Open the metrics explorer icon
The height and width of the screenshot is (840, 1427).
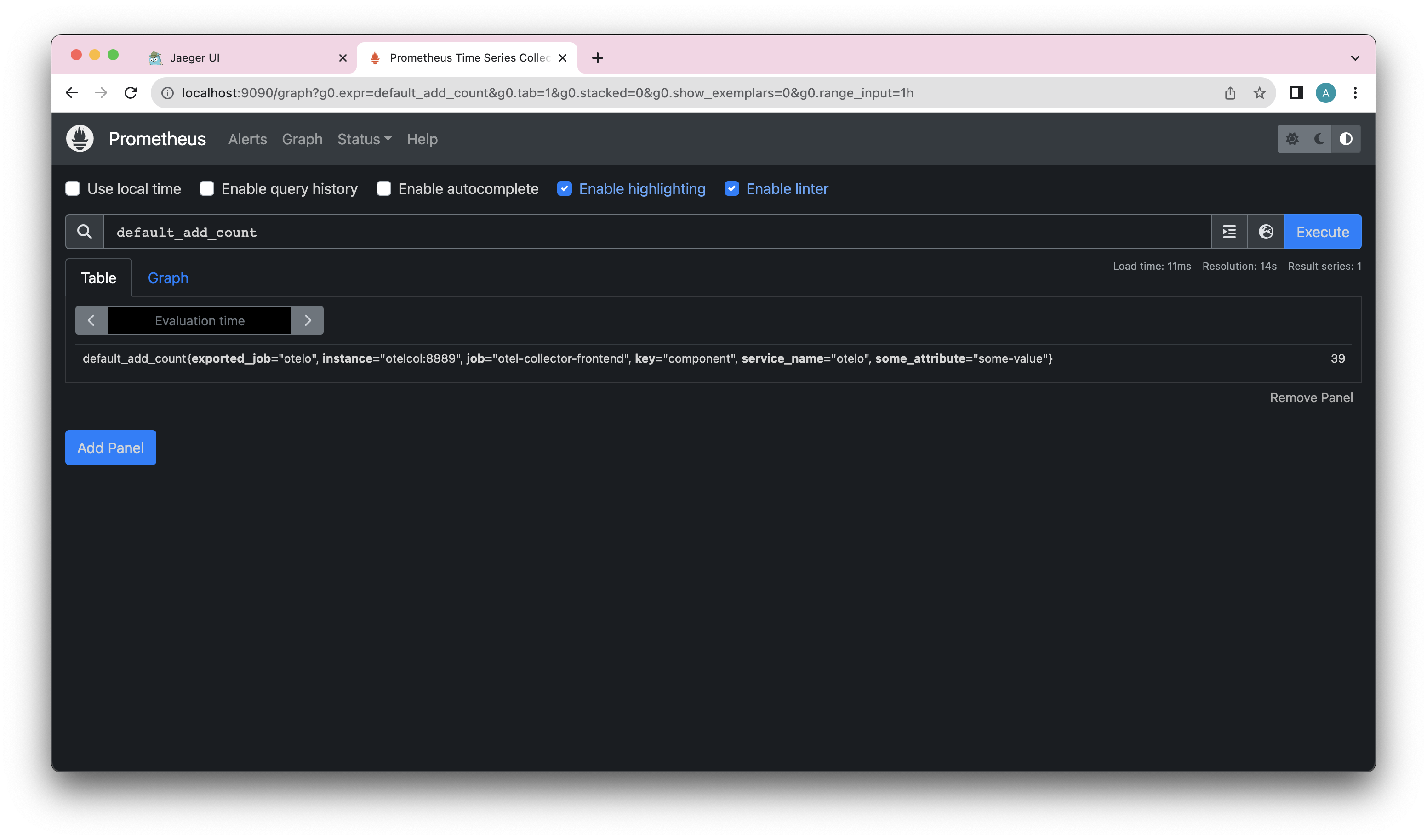click(1229, 232)
